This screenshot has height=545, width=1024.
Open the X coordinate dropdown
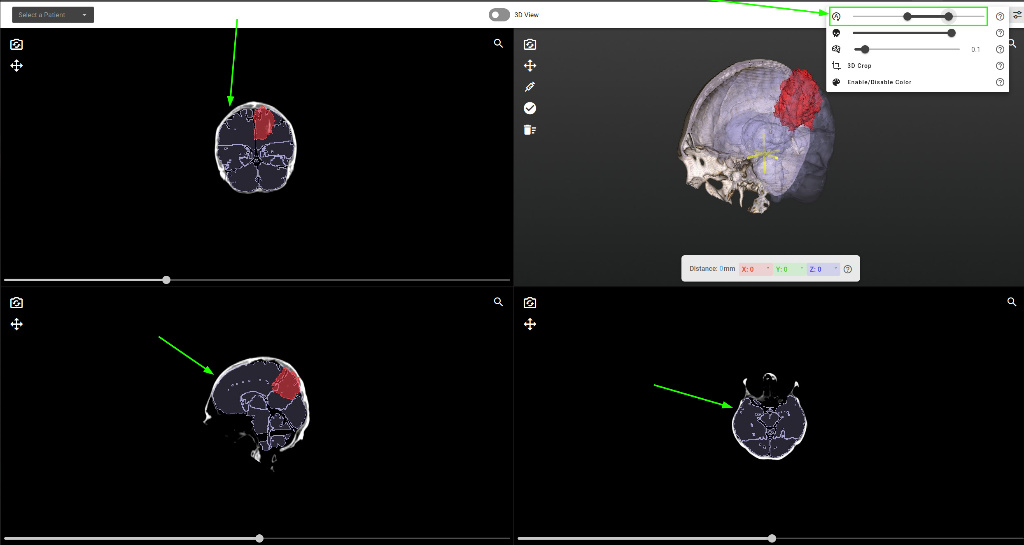pyautogui.click(x=756, y=269)
